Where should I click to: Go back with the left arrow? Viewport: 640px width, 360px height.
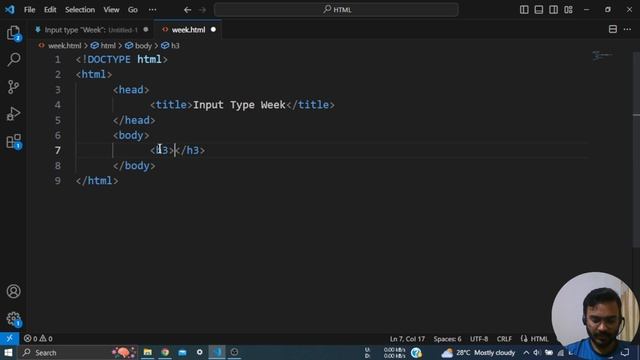click(187, 10)
